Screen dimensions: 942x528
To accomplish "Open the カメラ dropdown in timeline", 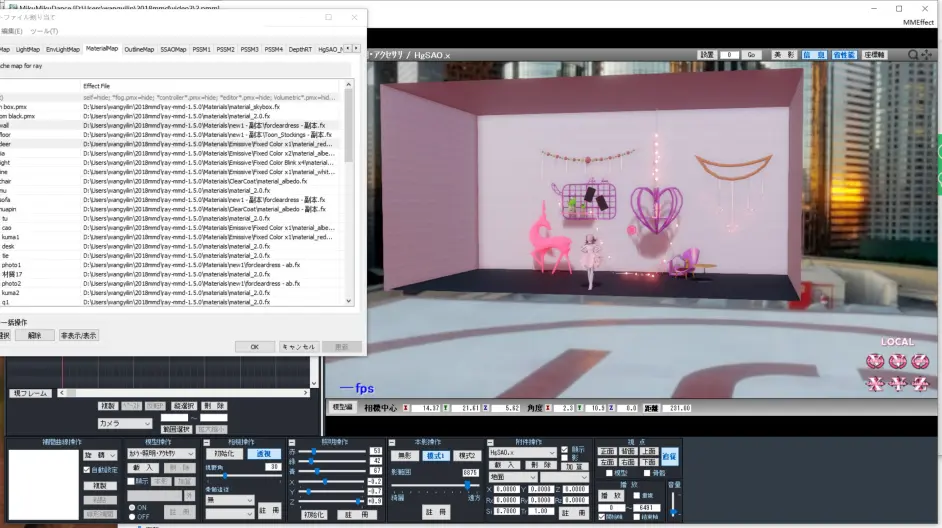I will coord(125,423).
